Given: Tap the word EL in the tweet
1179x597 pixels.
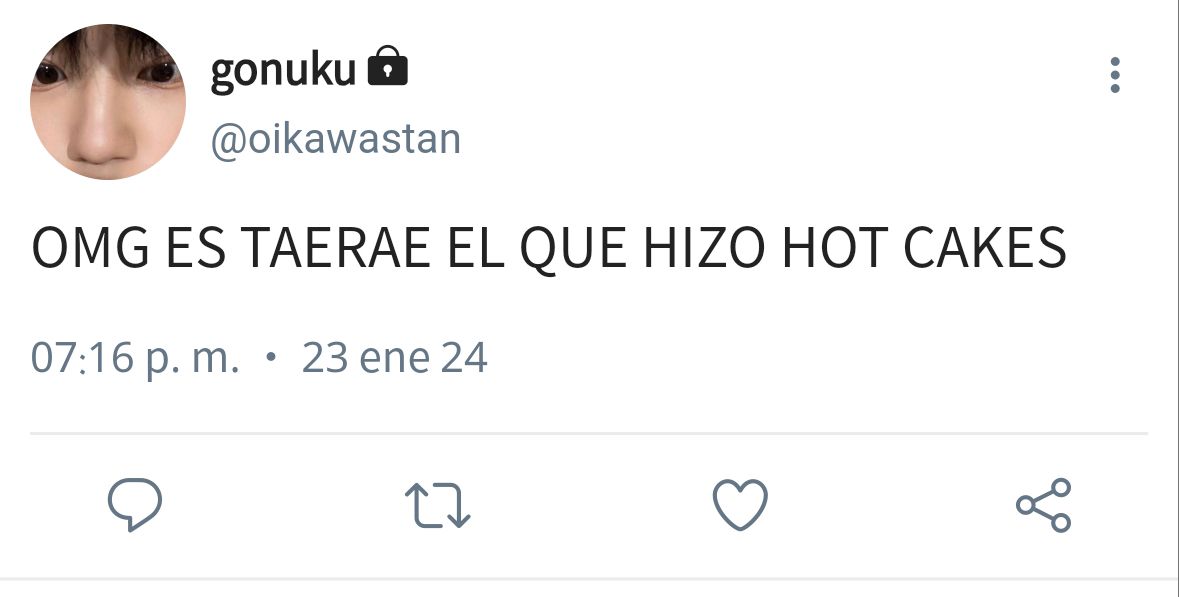Looking at the screenshot, I should (x=475, y=248).
